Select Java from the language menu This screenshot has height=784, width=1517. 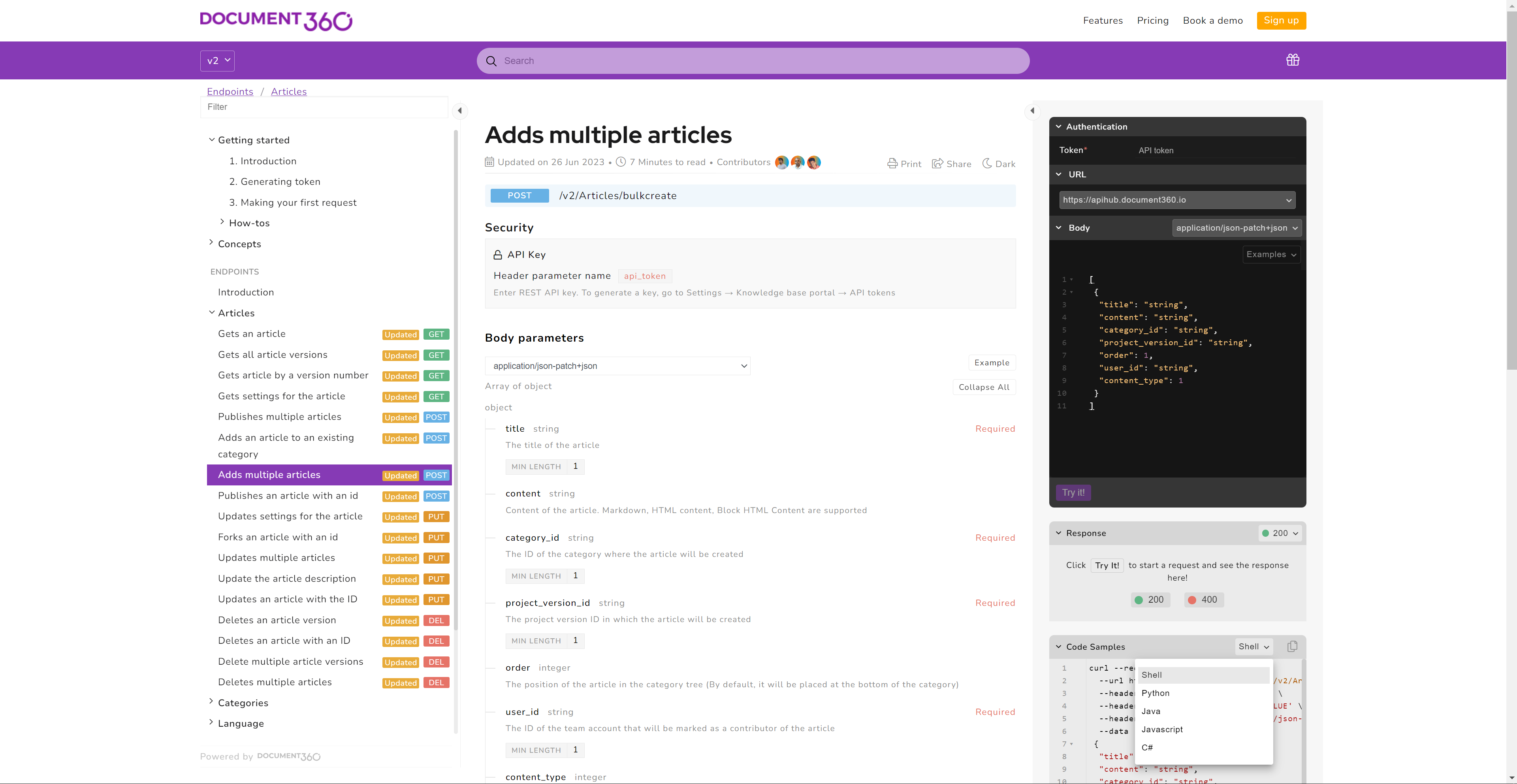(x=1203, y=712)
